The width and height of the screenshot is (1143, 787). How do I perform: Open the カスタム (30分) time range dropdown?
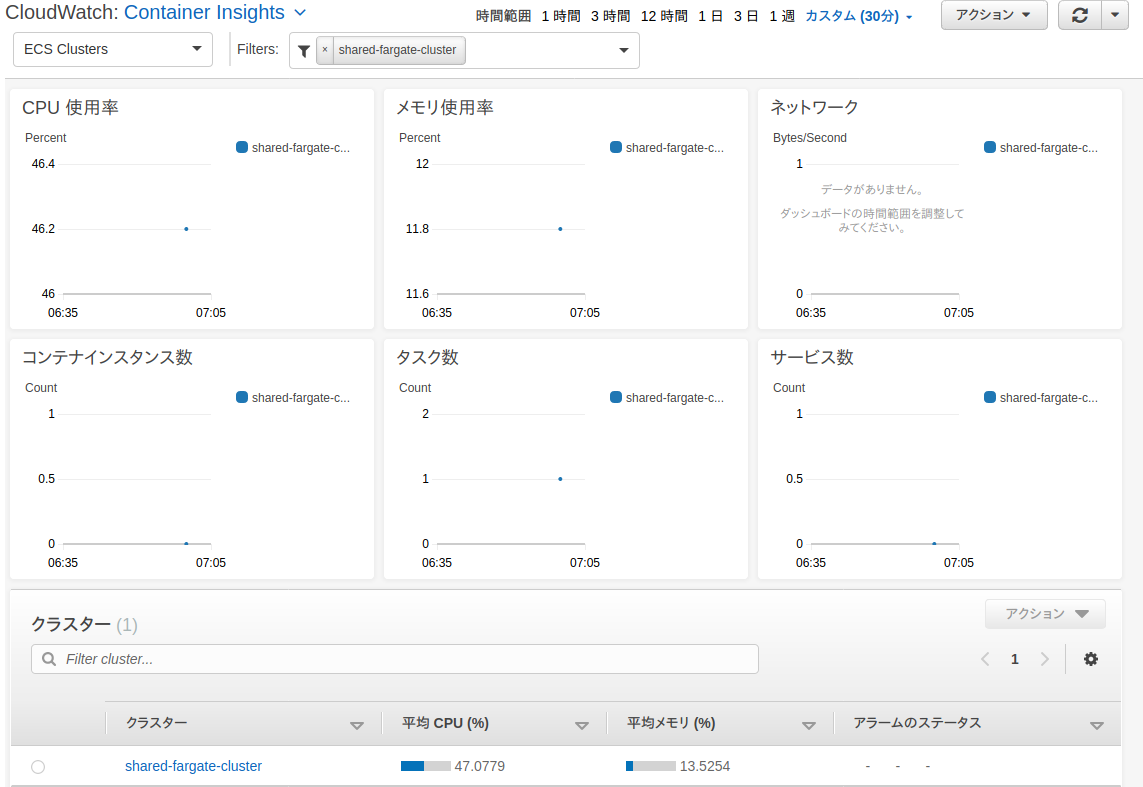(x=859, y=16)
